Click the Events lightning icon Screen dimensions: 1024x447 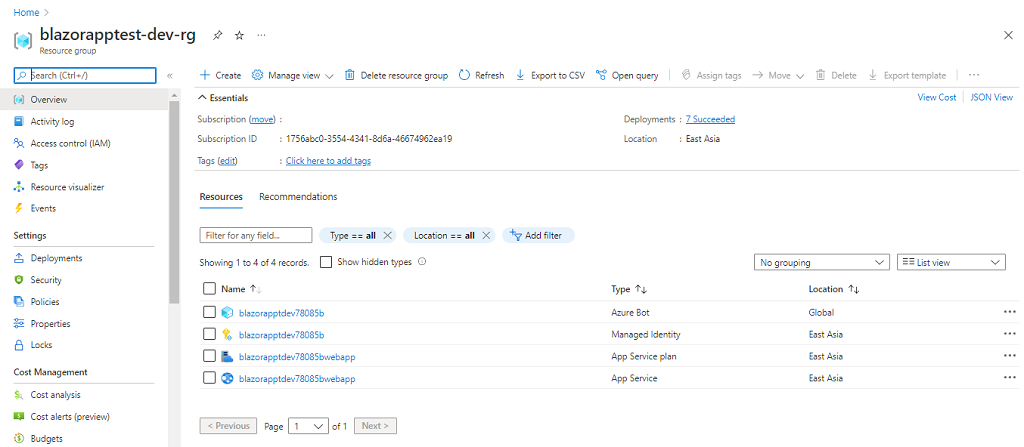[19, 208]
